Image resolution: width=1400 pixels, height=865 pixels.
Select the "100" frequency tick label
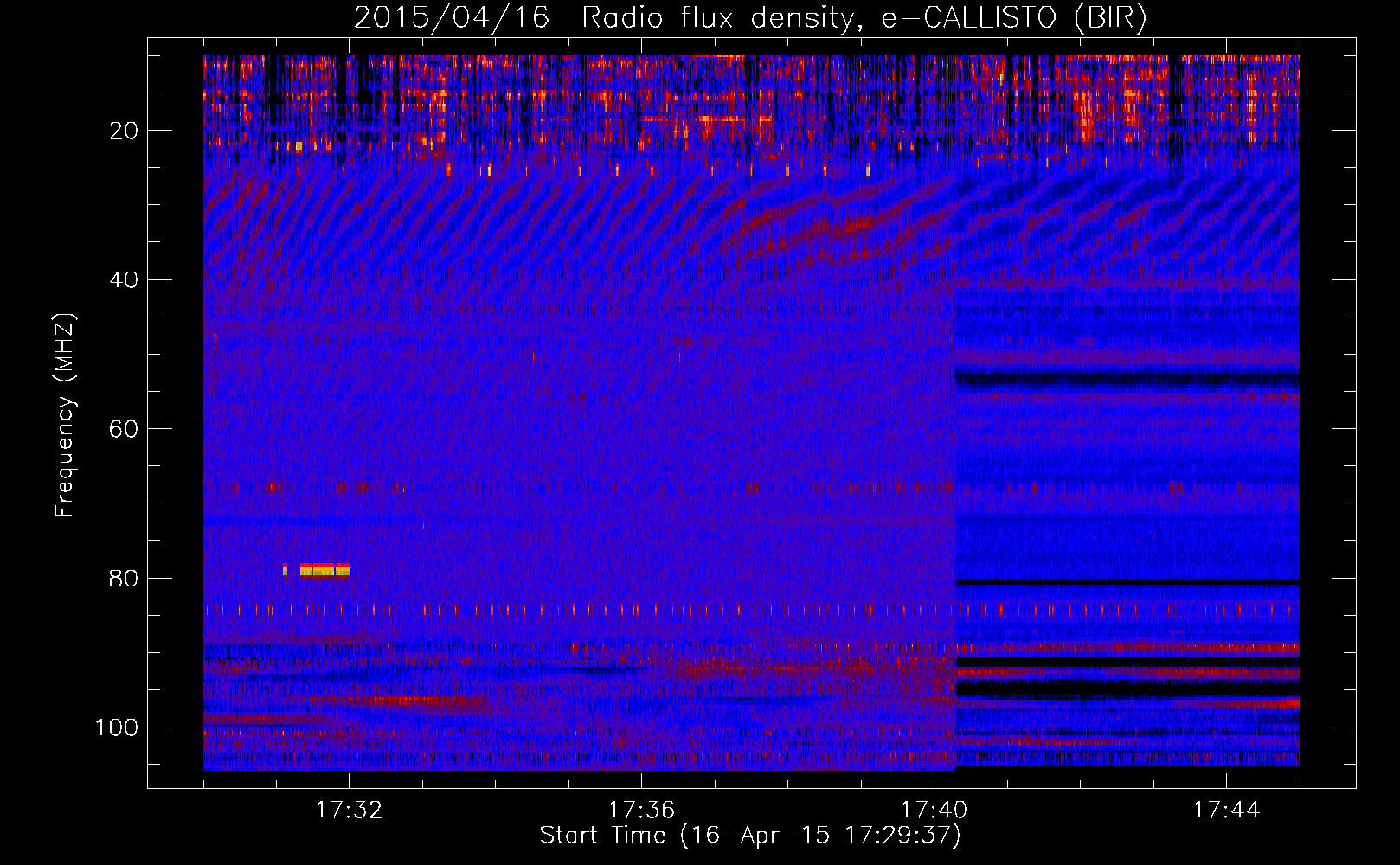117,727
